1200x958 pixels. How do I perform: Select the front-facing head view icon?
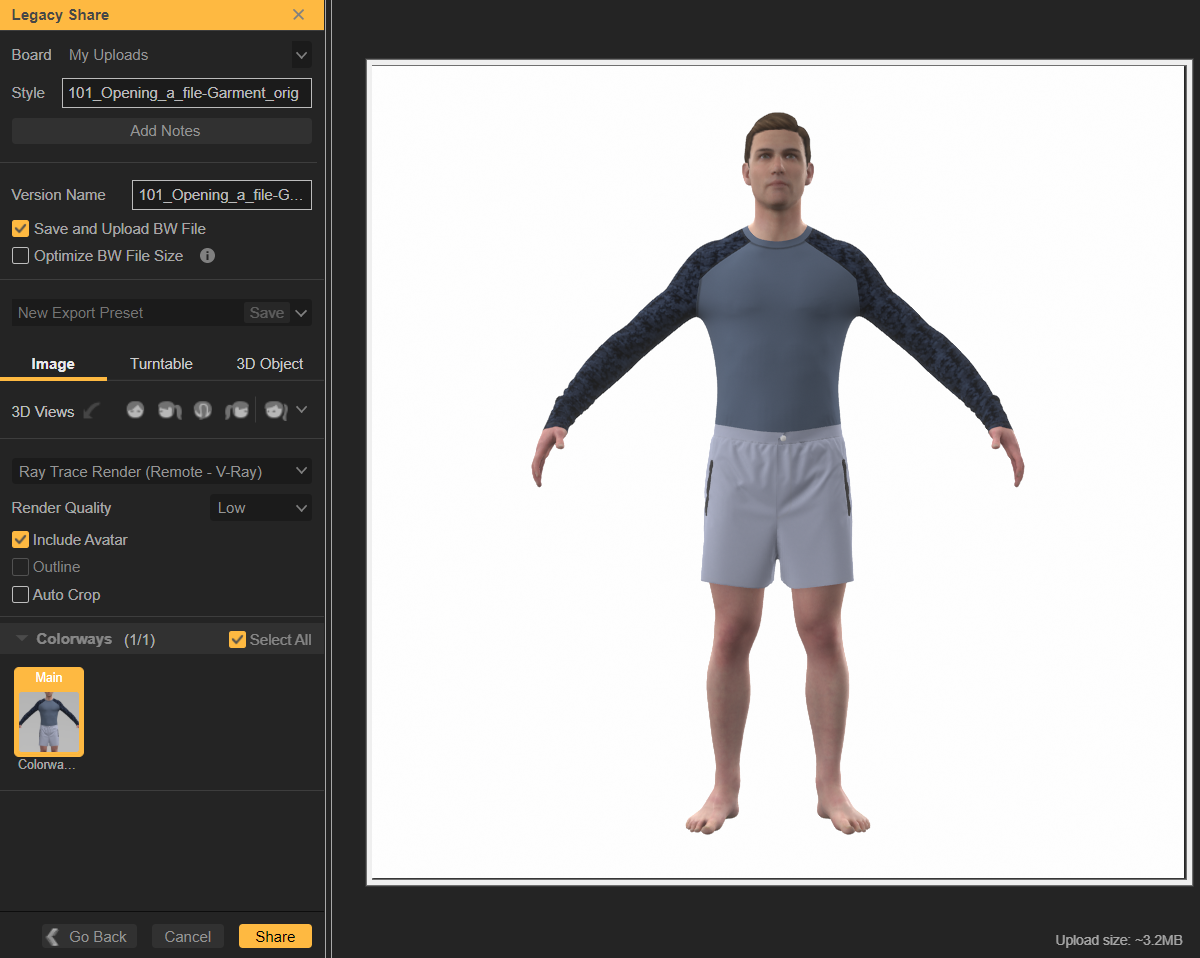click(136, 411)
